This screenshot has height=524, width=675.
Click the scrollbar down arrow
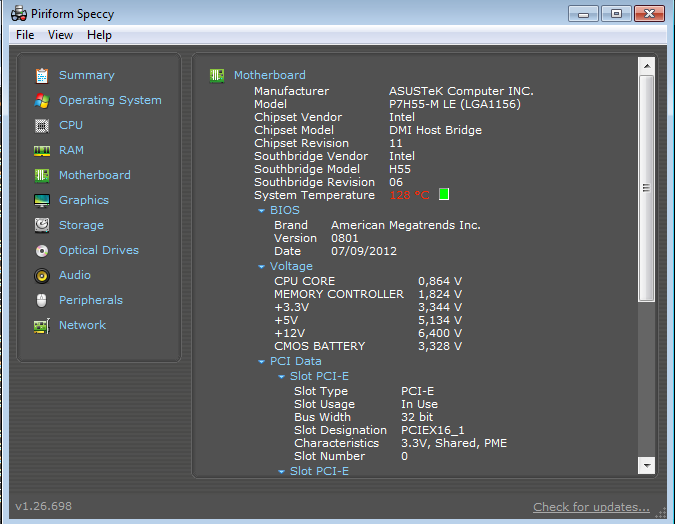(647, 465)
